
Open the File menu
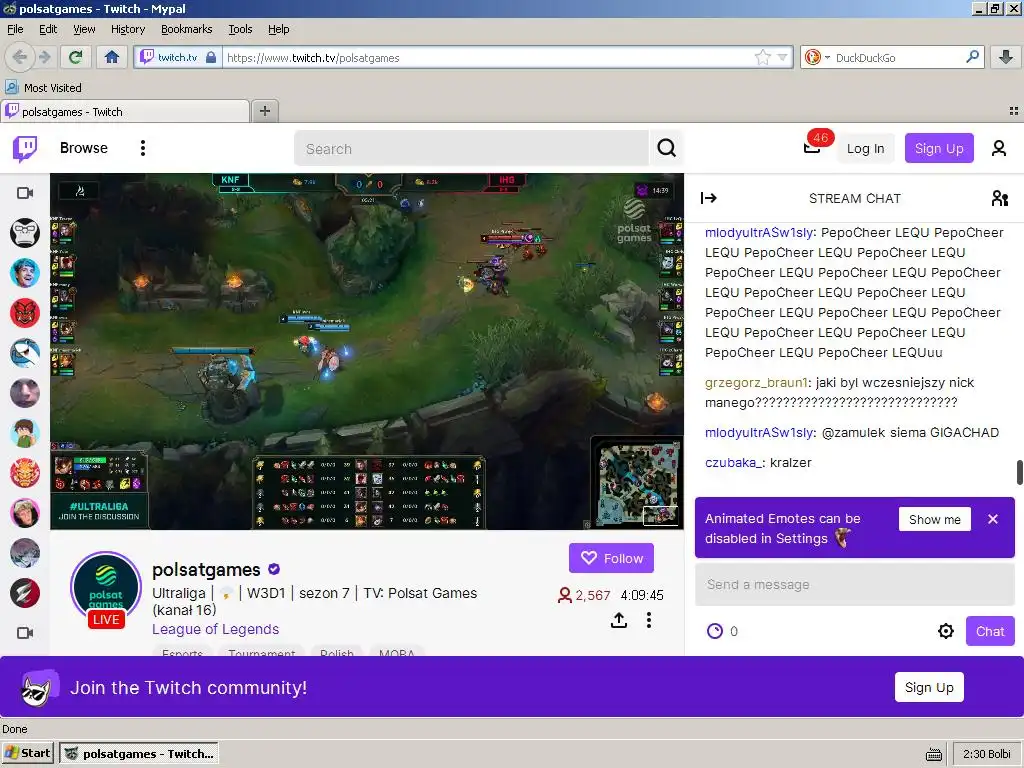pos(15,29)
